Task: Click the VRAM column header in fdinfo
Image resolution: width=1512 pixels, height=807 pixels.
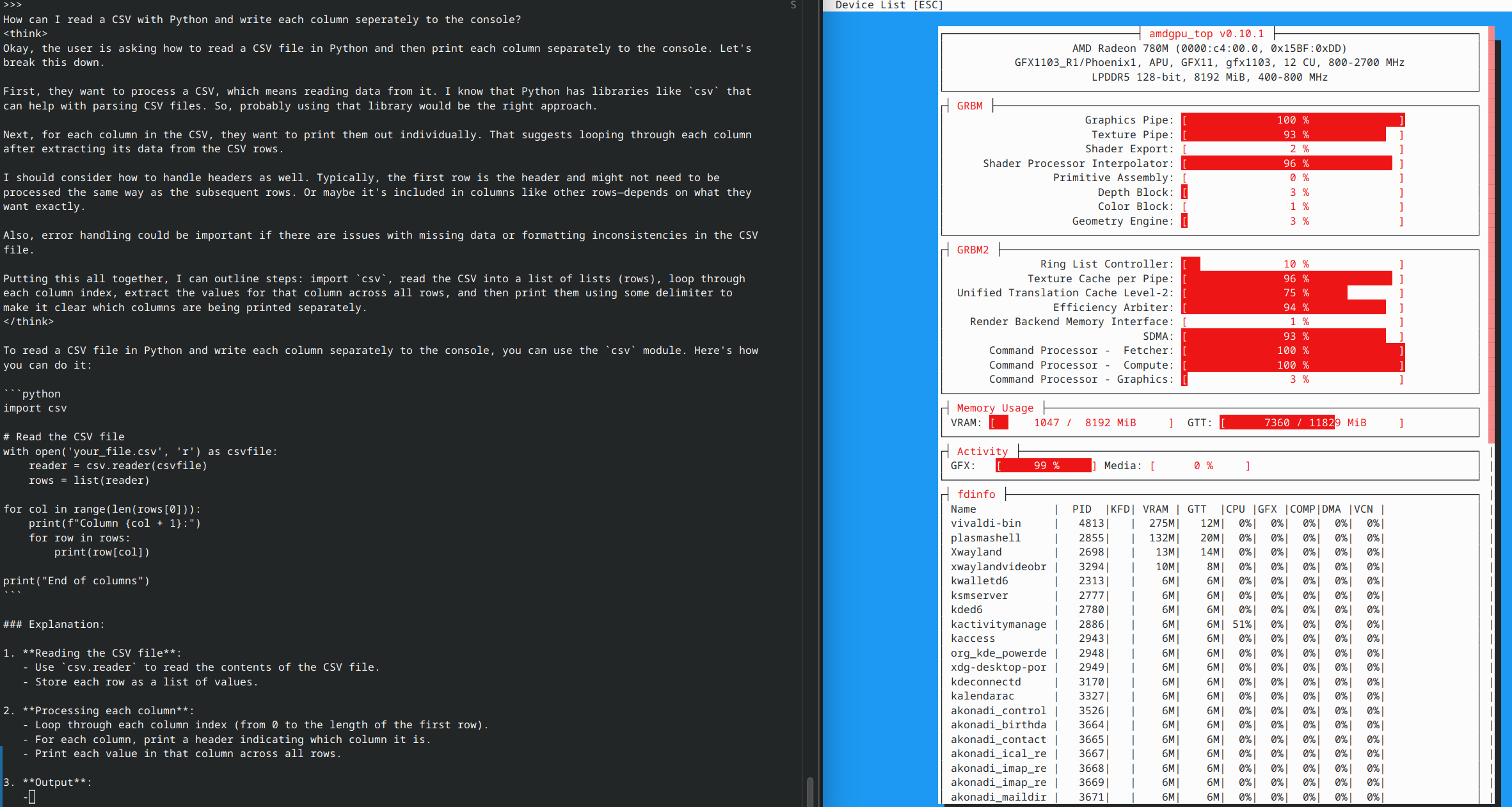Action: click(x=1155, y=509)
